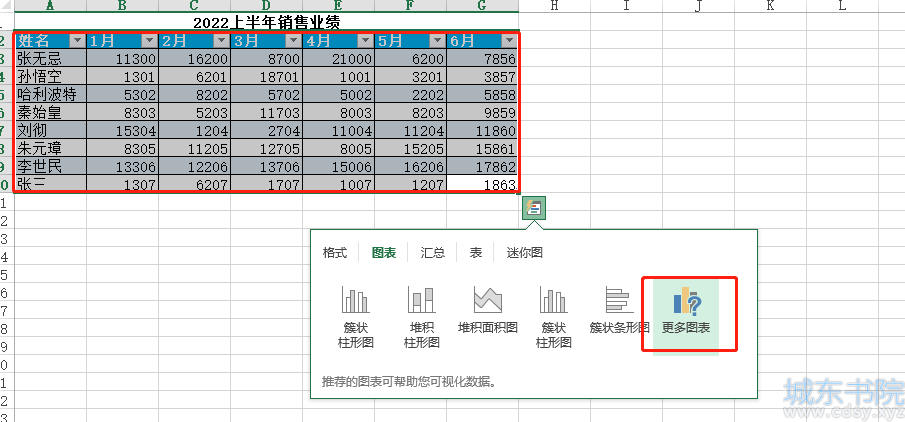Click the cell containing 17862

482,166
